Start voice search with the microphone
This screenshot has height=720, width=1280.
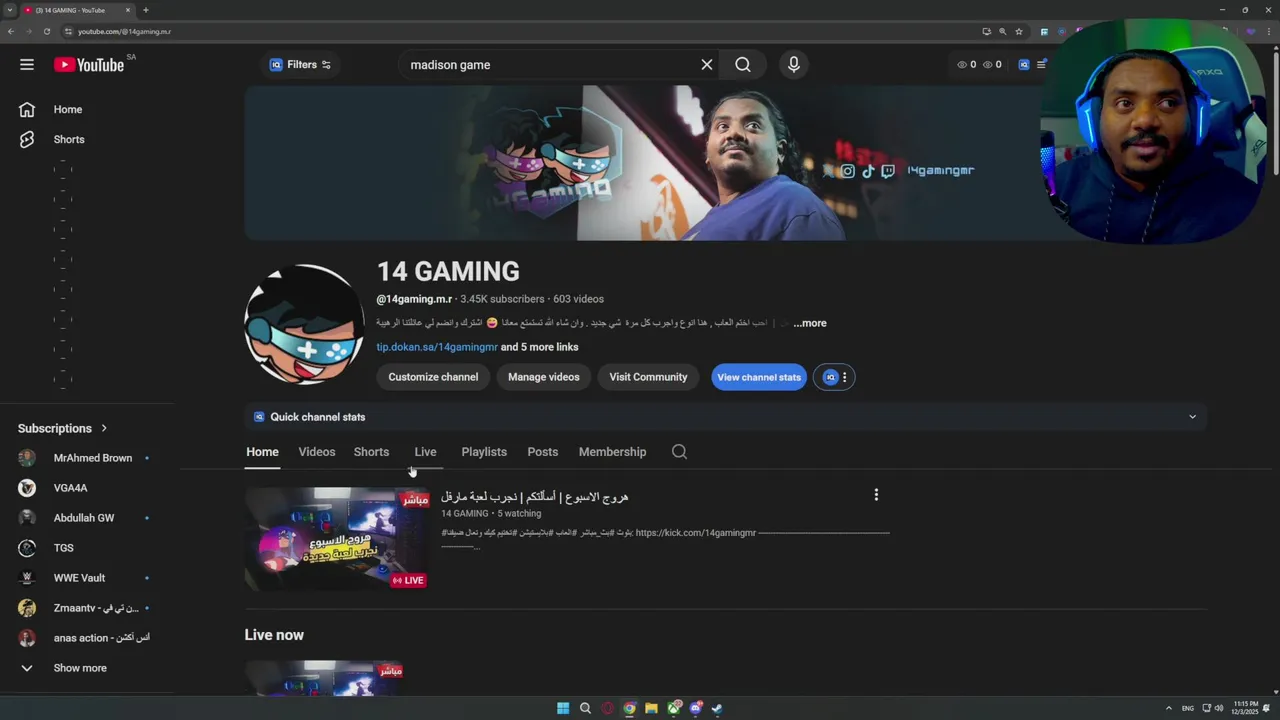coord(794,65)
